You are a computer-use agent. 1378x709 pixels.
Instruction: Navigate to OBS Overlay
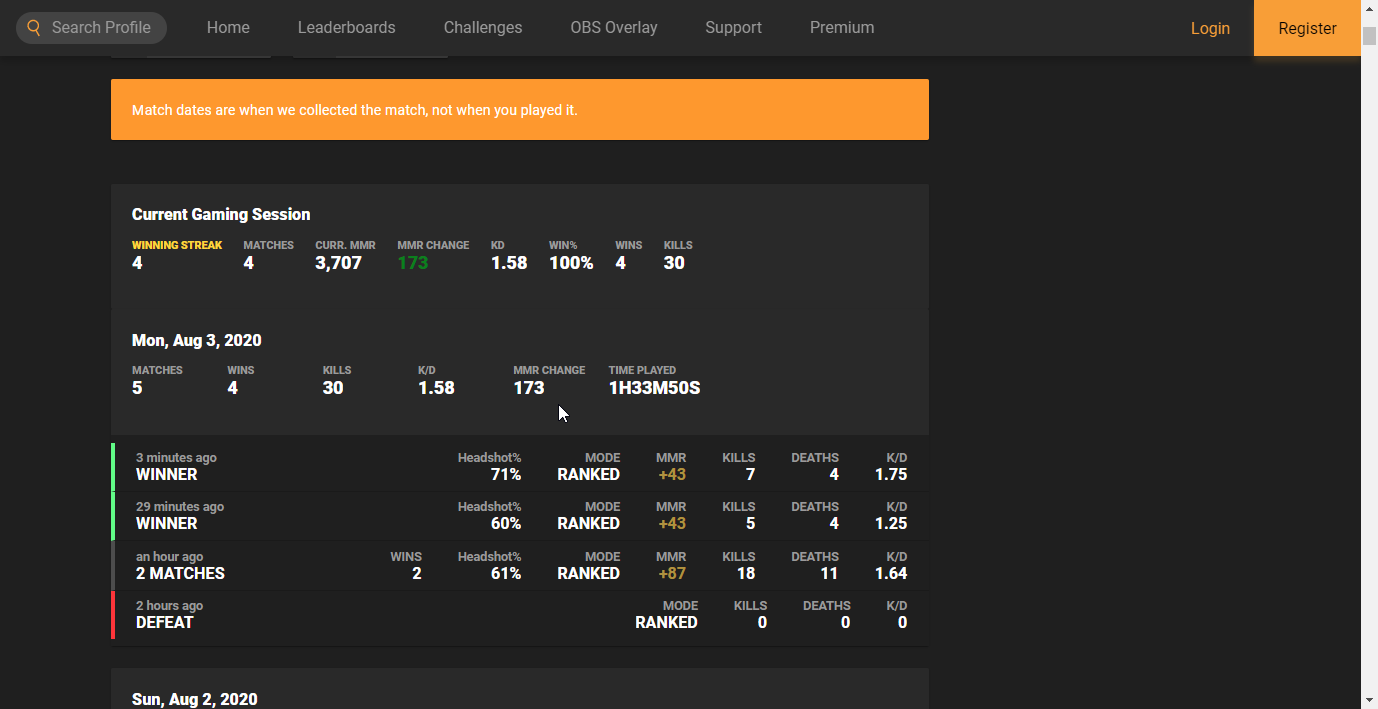tap(614, 28)
